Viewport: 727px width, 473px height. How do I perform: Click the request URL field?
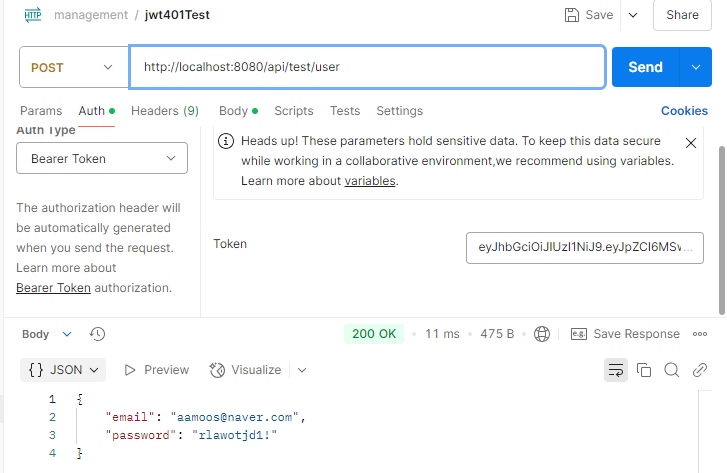tap(367, 67)
